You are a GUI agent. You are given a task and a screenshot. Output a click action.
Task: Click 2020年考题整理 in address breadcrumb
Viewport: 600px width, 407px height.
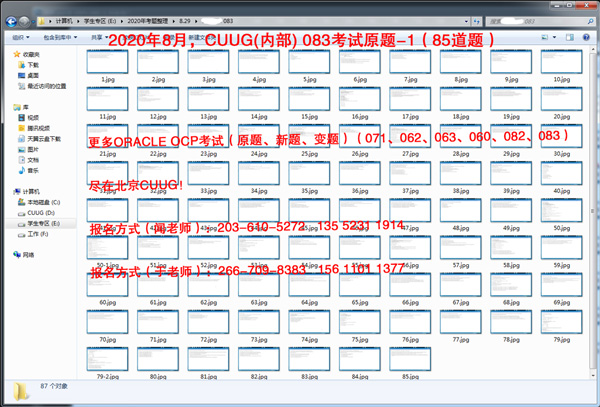coord(148,21)
